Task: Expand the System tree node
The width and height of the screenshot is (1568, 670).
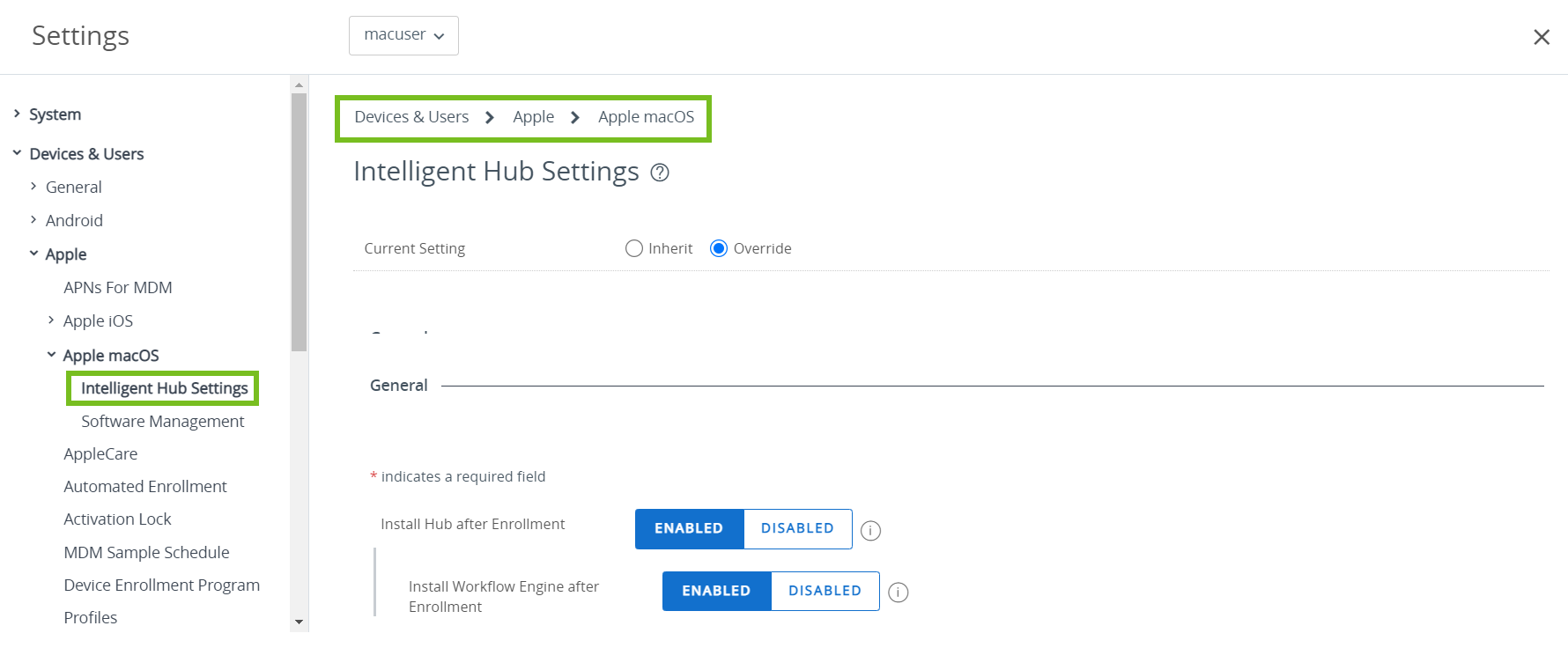Action: click(x=17, y=114)
